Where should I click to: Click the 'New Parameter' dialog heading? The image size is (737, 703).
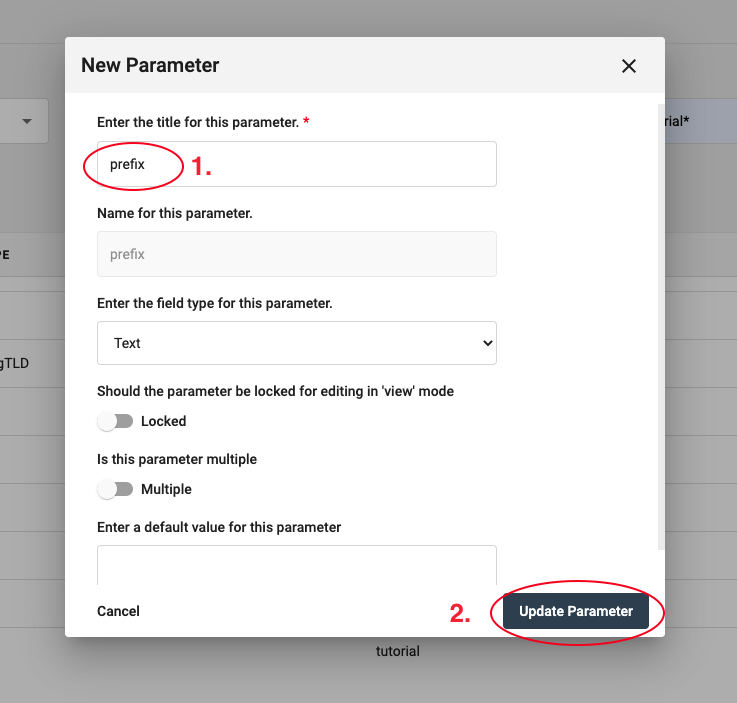click(150, 66)
